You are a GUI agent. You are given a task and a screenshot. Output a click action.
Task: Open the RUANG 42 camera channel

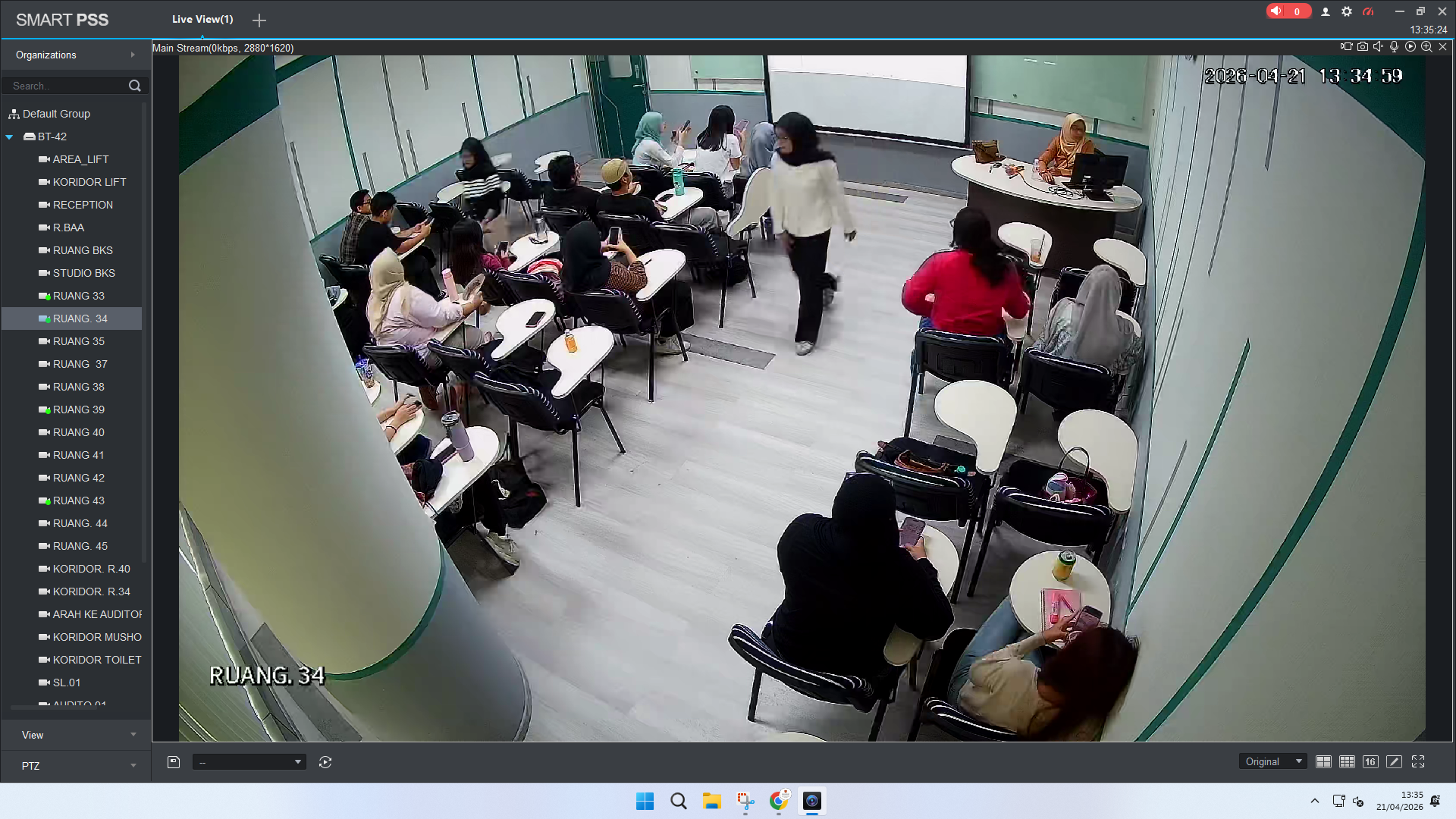72,478
